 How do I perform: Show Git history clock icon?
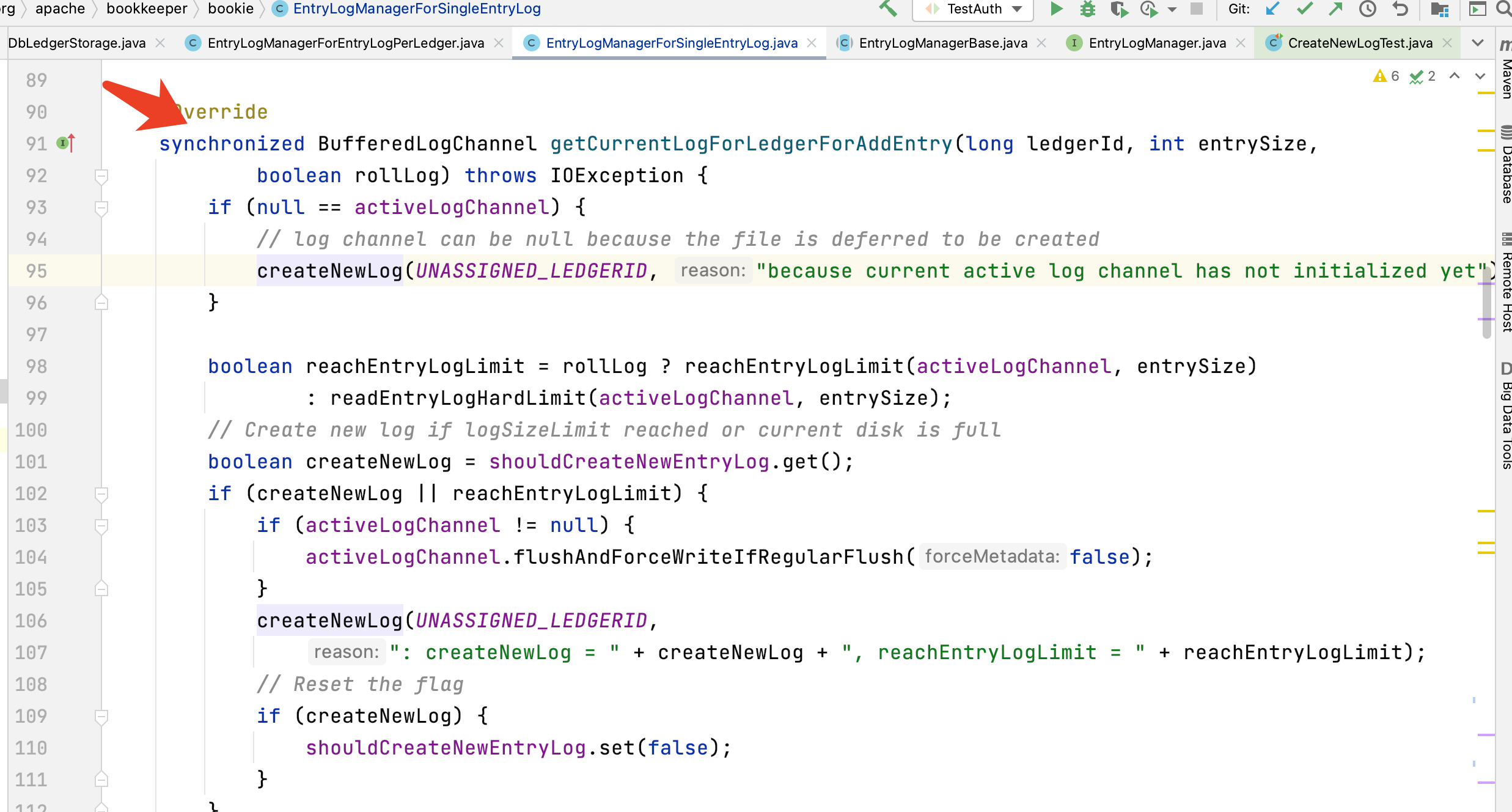(1368, 9)
